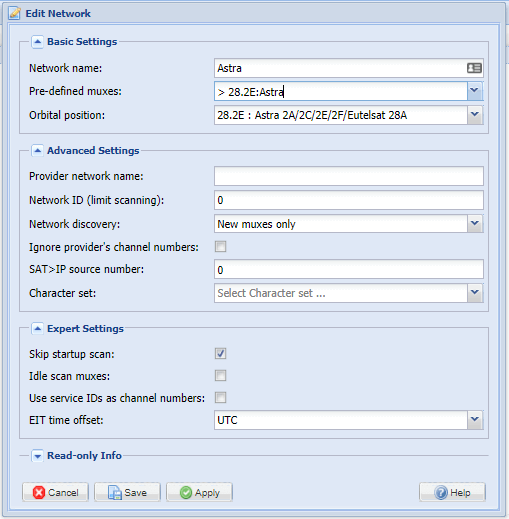Open Help with the question mark button

click(452, 492)
